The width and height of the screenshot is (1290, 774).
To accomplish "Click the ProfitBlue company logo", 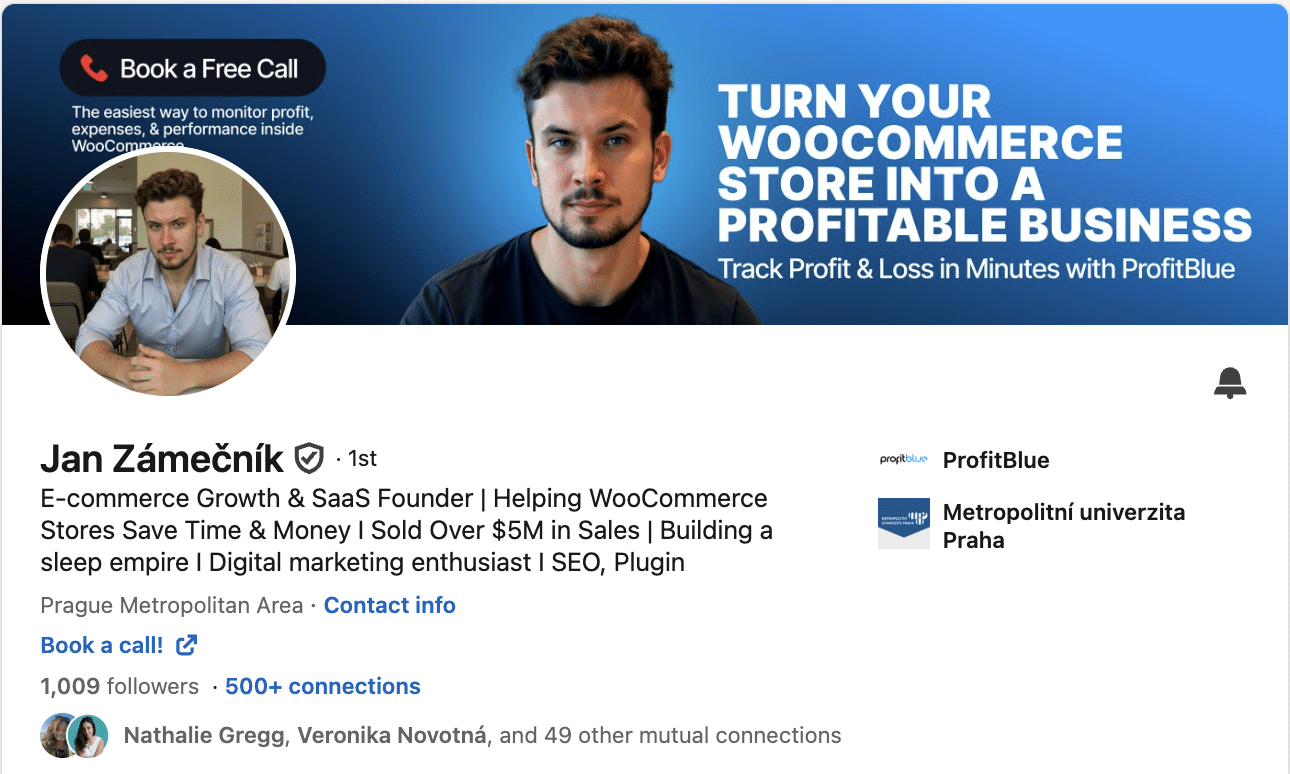I will [x=903, y=460].
